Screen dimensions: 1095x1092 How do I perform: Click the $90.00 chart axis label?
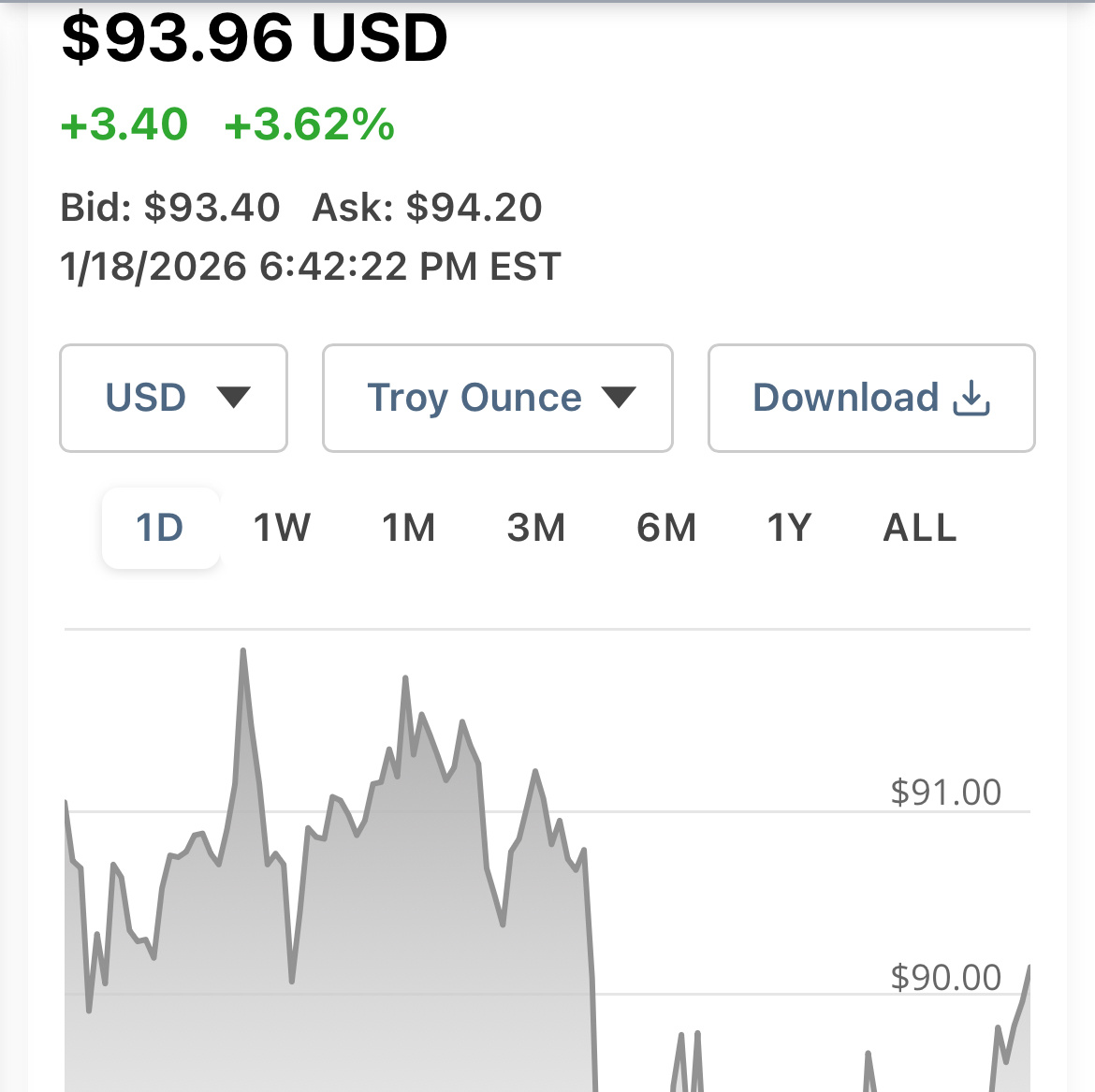pyautogui.click(x=945, y=978)
